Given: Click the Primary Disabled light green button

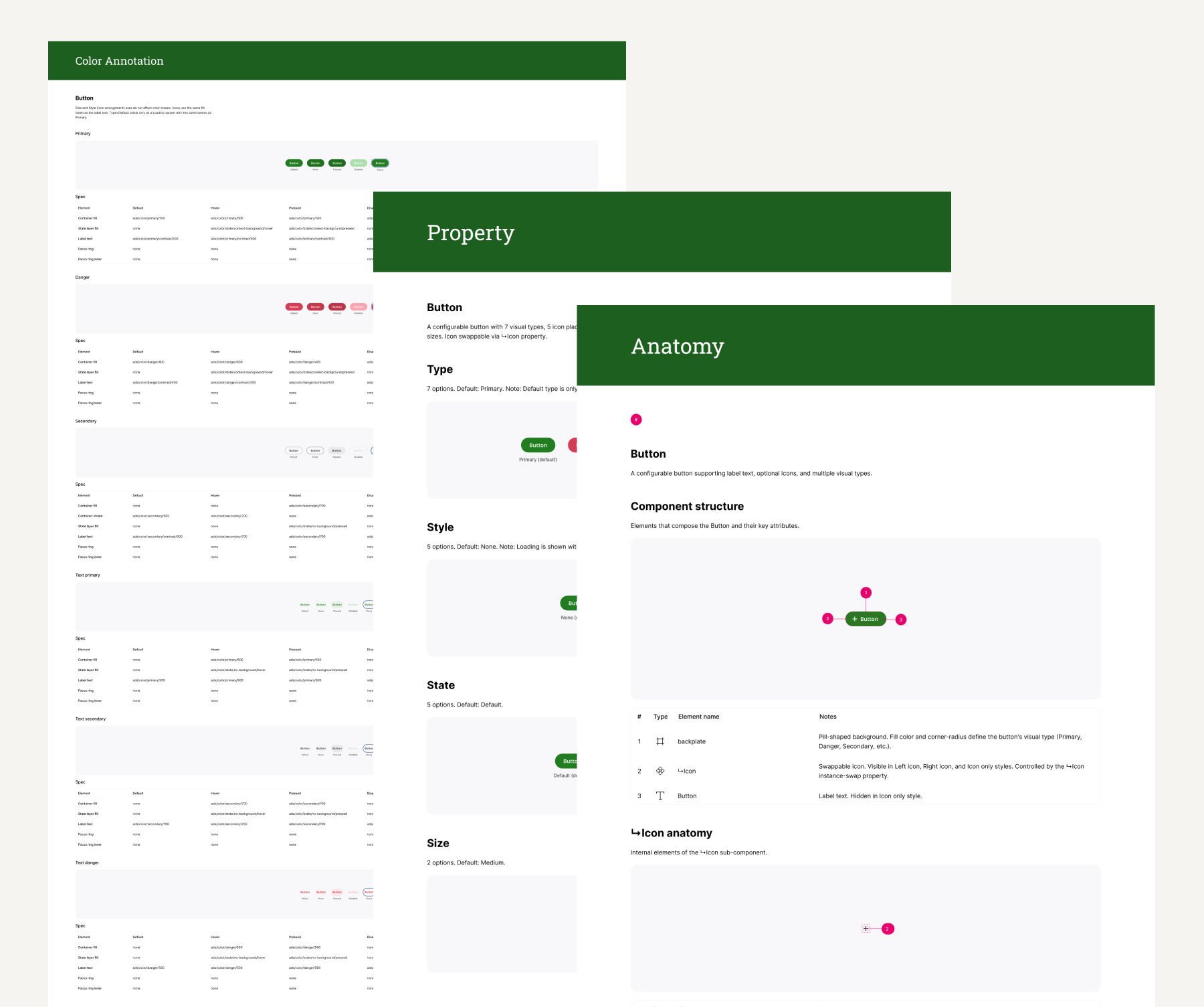Looking at the screenshot, I should point(359,163).
